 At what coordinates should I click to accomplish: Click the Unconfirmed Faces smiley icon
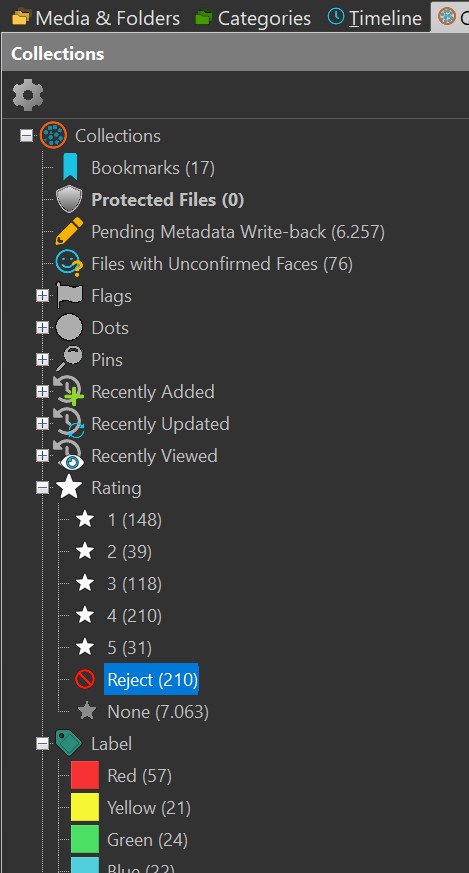point(69,263)
